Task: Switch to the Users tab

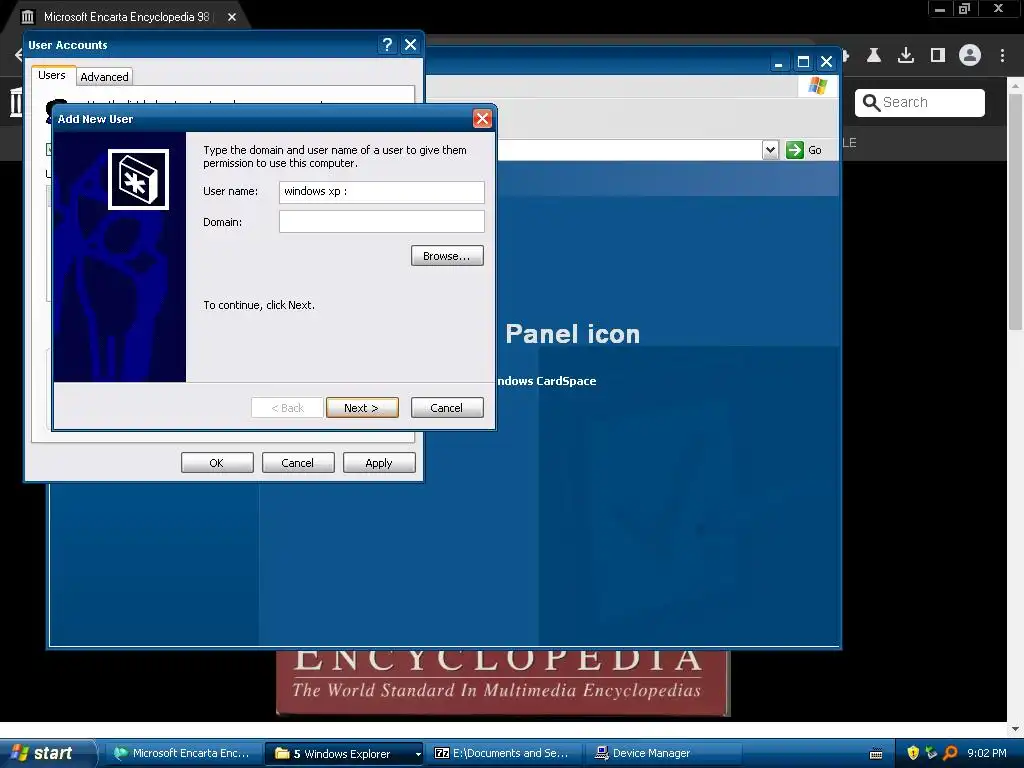Action: pos(52,75)
